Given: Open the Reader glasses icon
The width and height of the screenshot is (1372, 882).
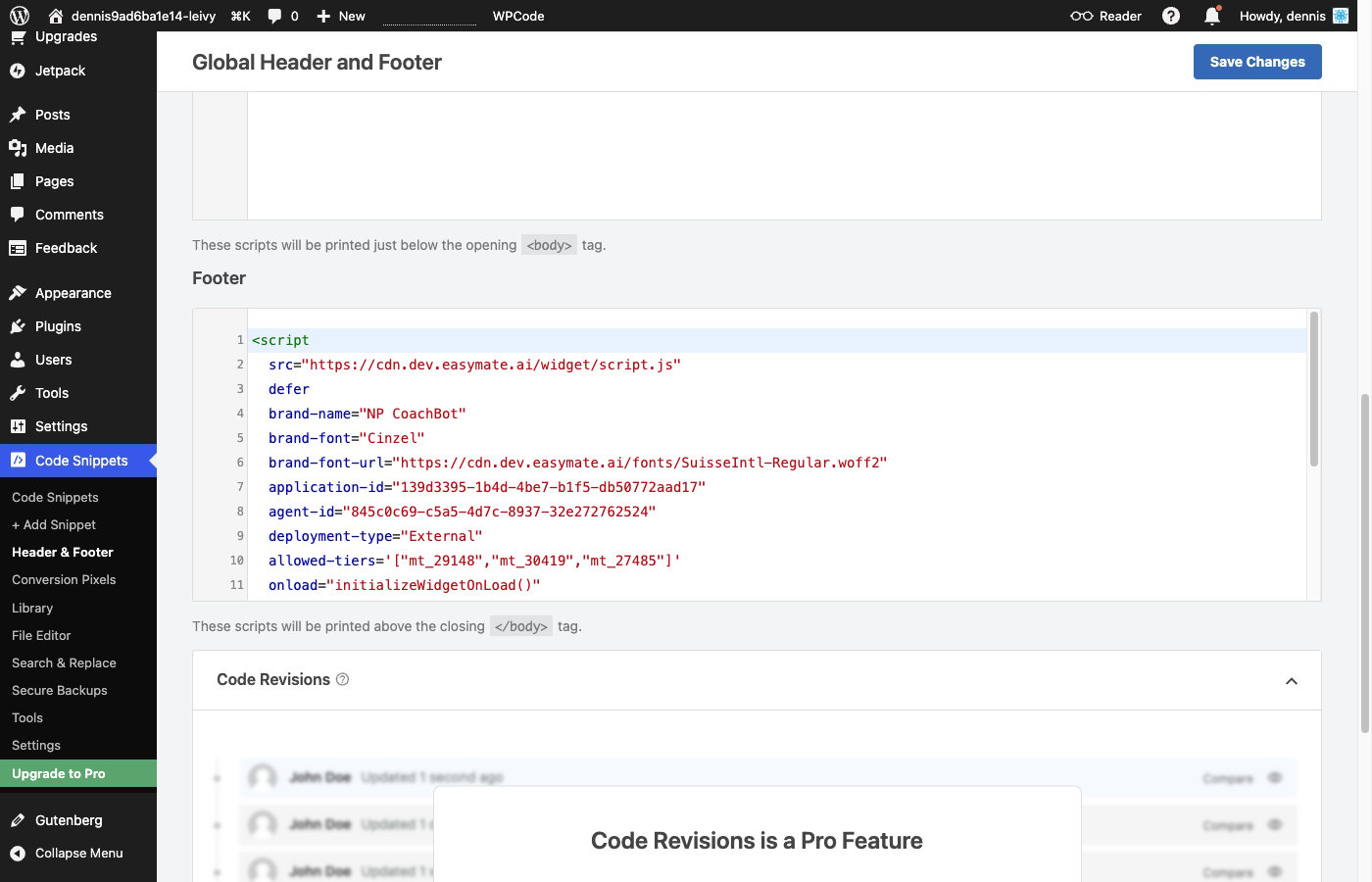Looking at the screenshot, I should 1082,16.
